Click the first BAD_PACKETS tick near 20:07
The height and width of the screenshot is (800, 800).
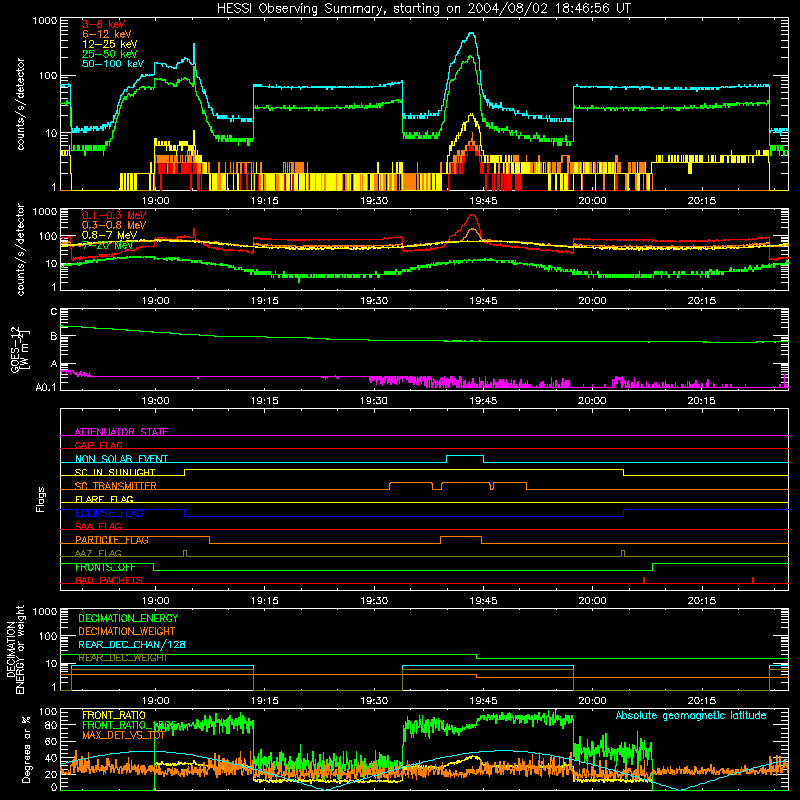(x=644, y=580)
